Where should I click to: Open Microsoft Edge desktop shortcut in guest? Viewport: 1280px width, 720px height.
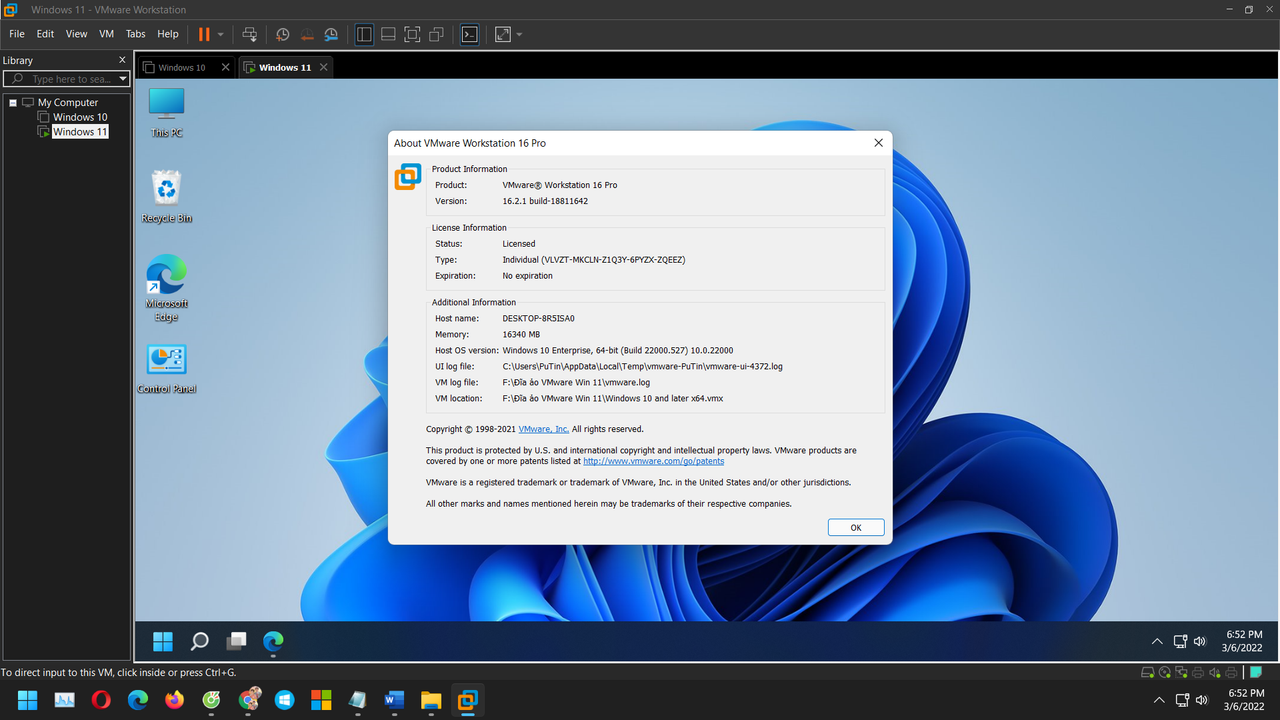pos(166,288)
